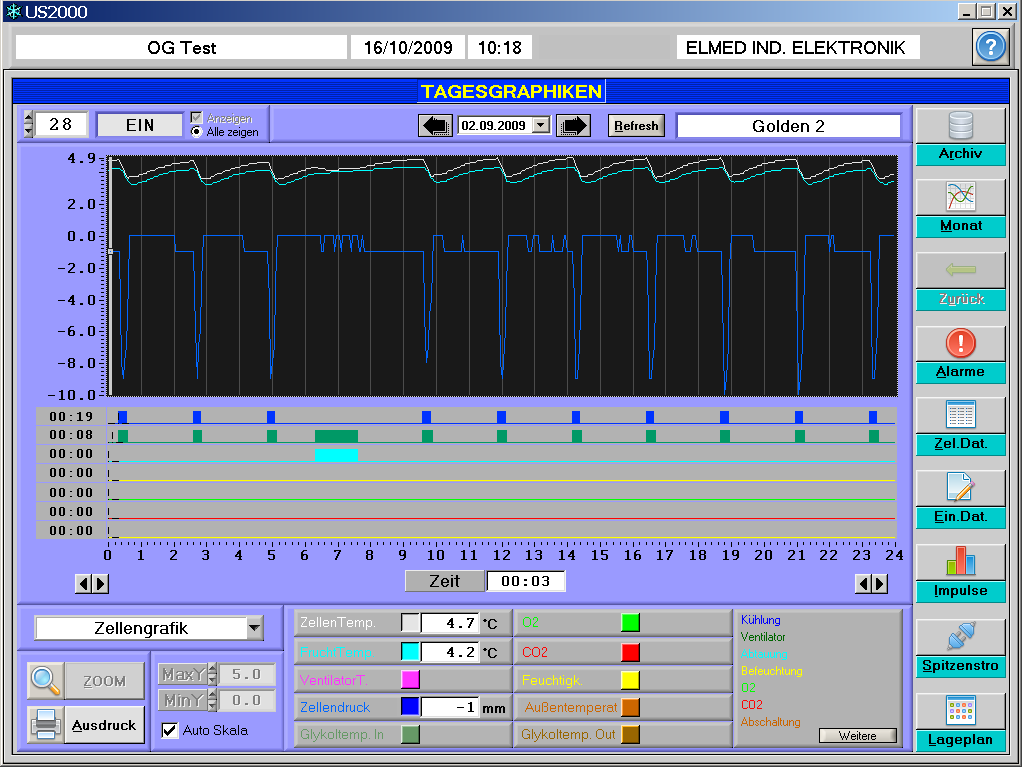Image resolution: width=1022 pixels, height=767 pixels.
Task: Open the Archiv database icon
Action: 961,126
